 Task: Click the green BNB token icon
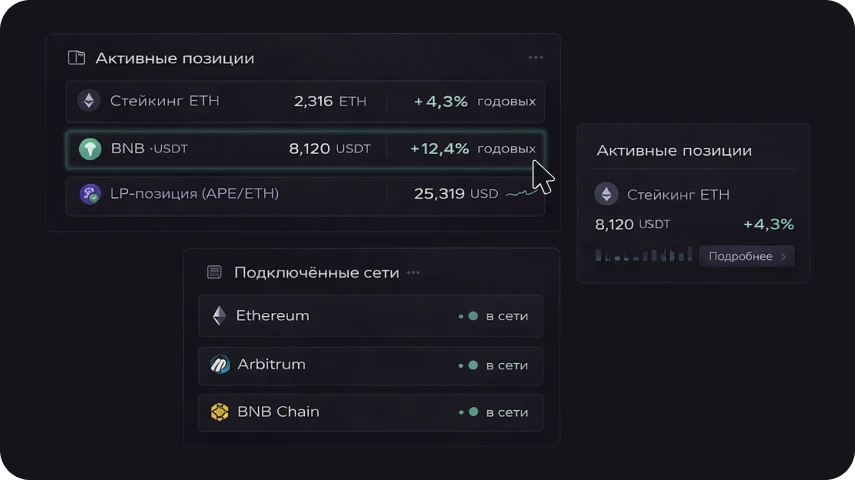point(90,149)
